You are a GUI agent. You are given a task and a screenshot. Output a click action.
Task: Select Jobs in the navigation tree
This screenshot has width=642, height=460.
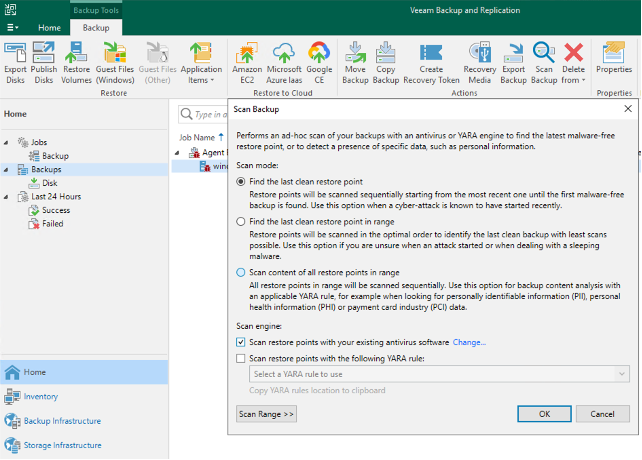[x=39, y=142]
